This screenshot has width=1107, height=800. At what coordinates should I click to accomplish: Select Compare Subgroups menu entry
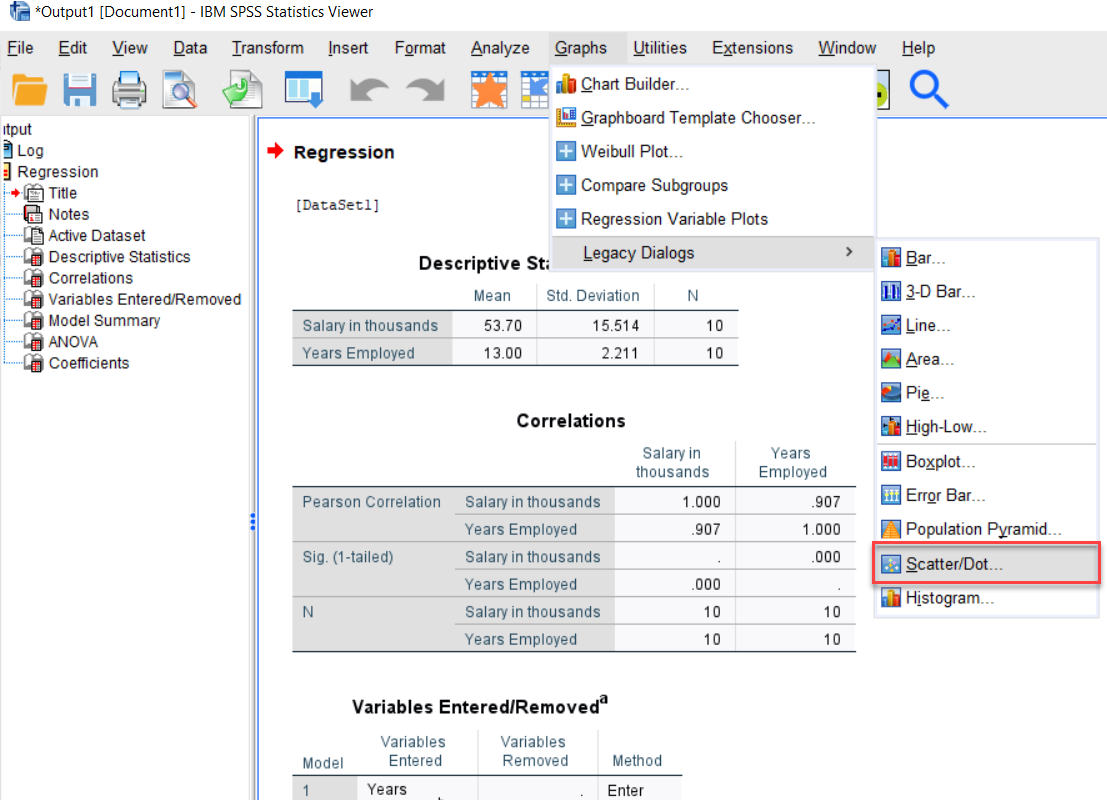pos(712,185)
